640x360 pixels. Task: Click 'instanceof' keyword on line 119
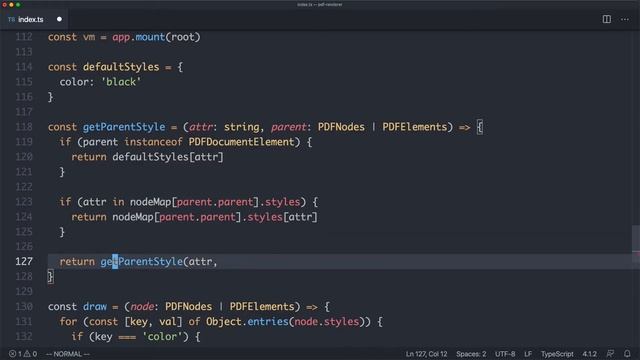(153, 142)
